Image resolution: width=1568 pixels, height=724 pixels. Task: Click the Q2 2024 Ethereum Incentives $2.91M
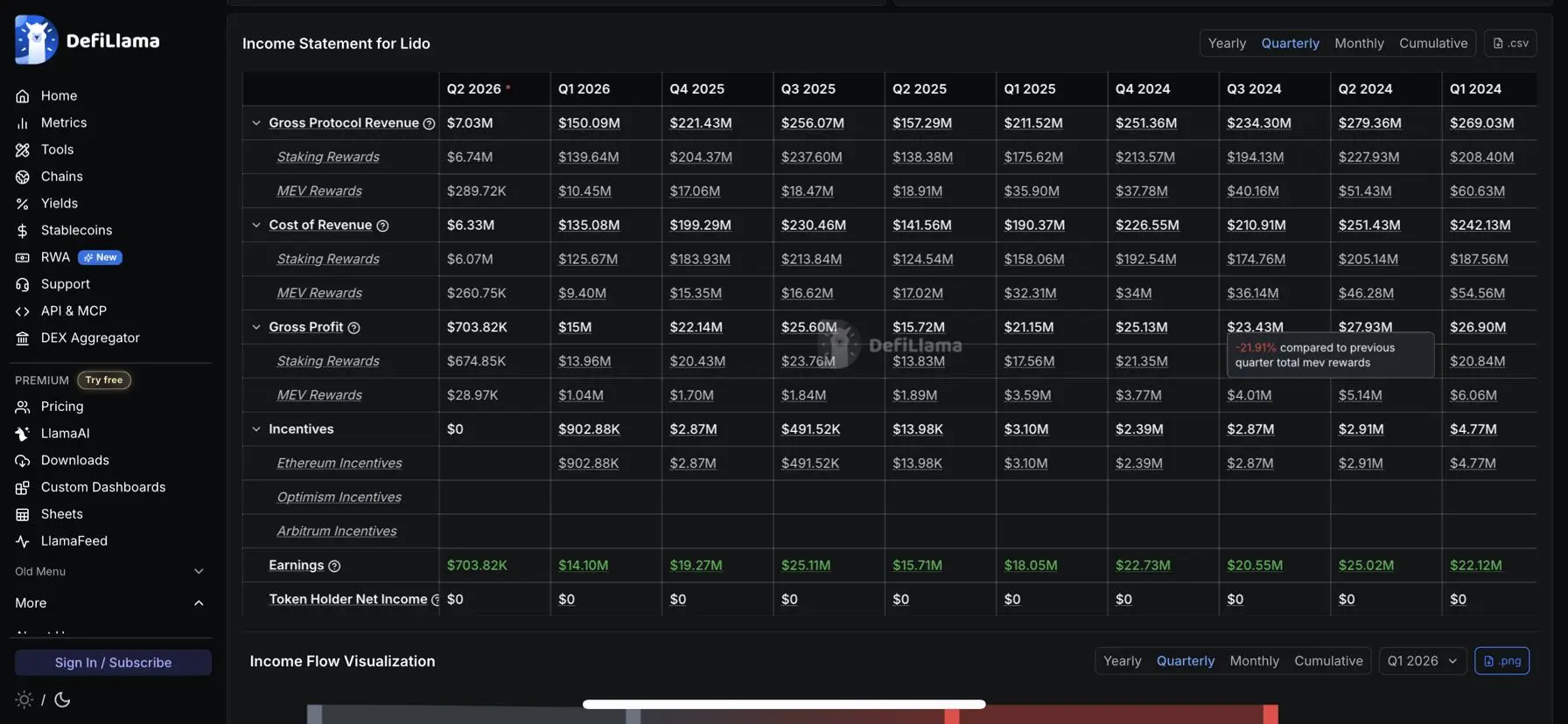tap(1361, 463)
